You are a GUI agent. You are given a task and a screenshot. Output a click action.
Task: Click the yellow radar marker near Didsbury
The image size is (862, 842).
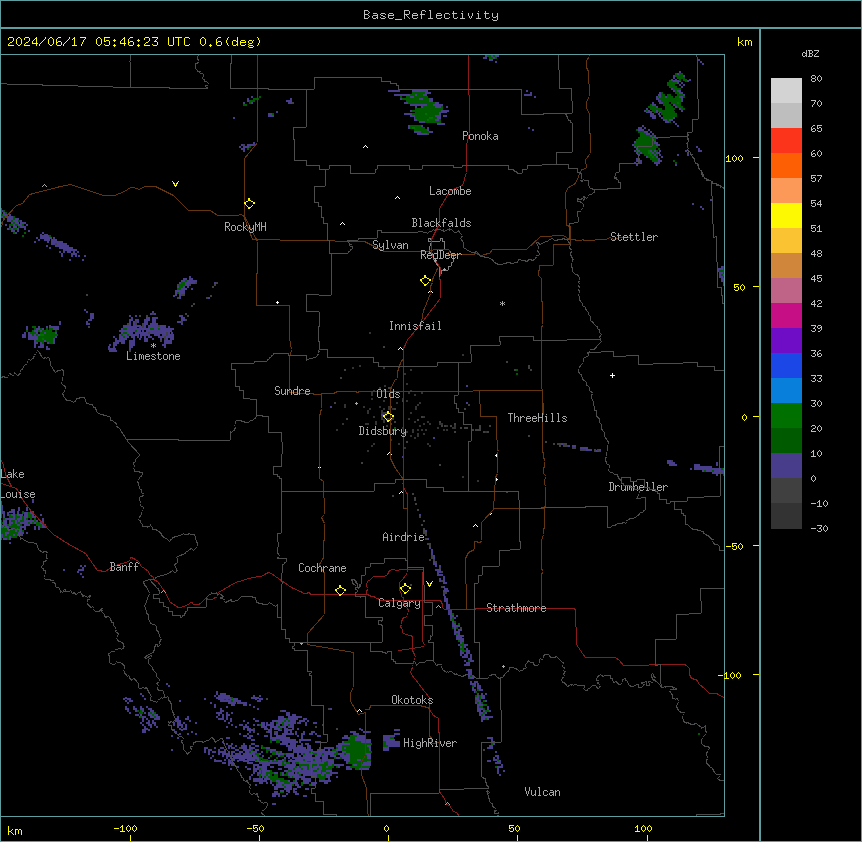[x=388, y=417]
